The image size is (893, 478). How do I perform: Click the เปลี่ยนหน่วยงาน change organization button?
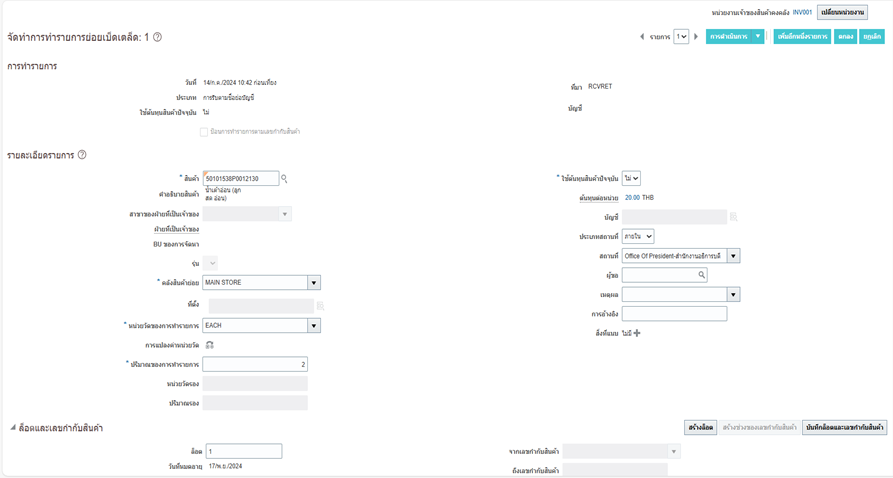842,12
